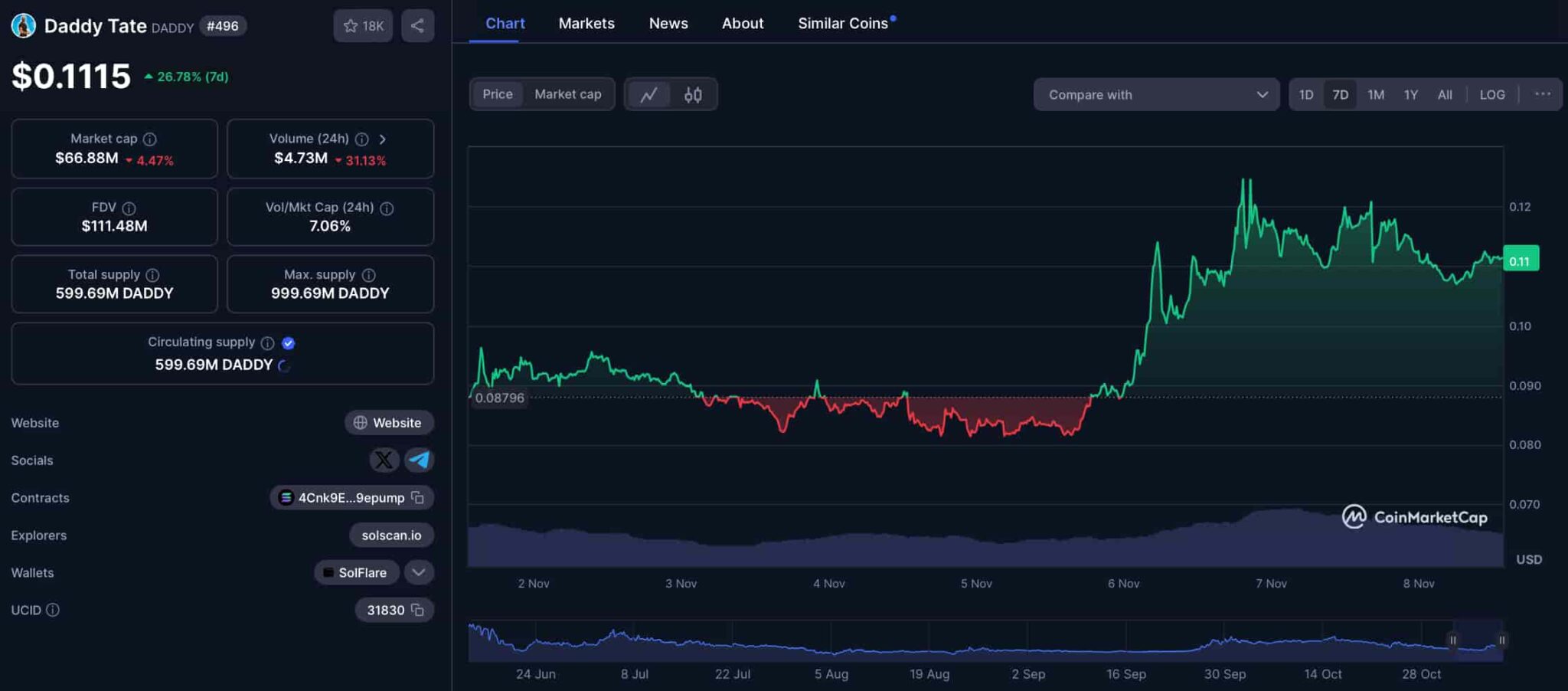Screen dimensions: 1568x691
Task: Copy the UCID 31830 value
Action: point(418,610)
